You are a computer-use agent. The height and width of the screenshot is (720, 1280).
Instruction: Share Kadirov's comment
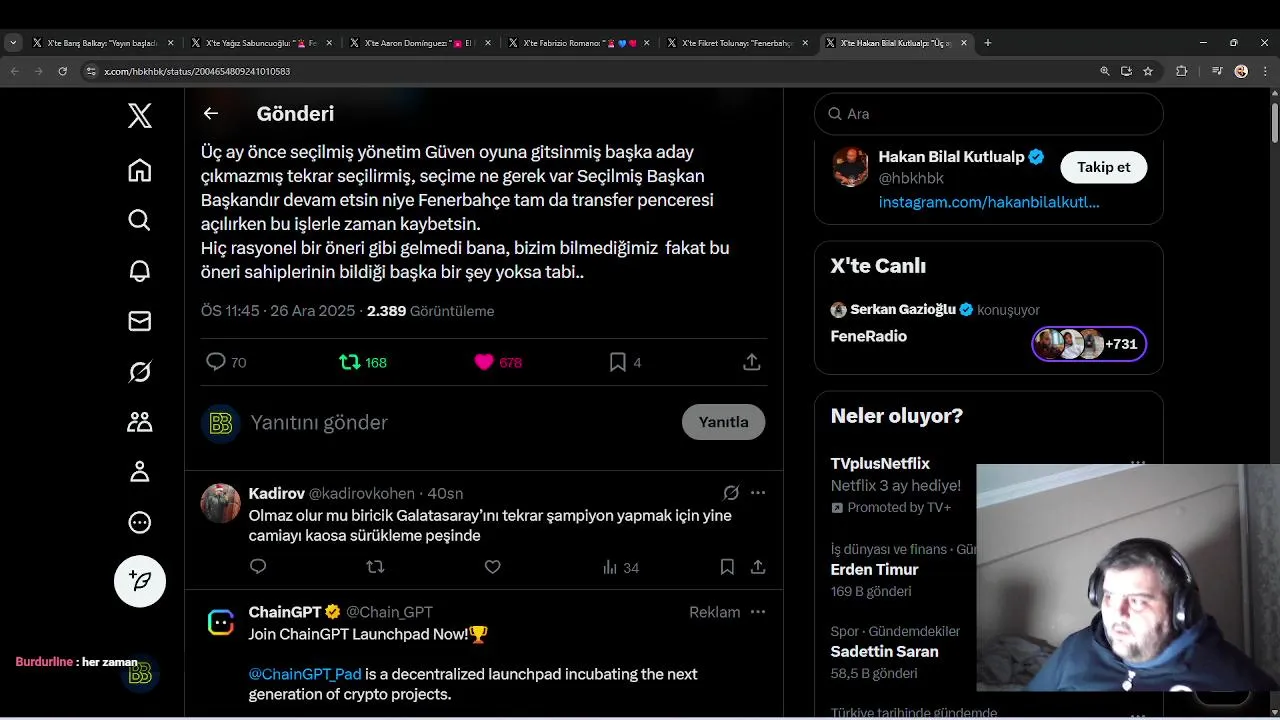pos(758,567)
